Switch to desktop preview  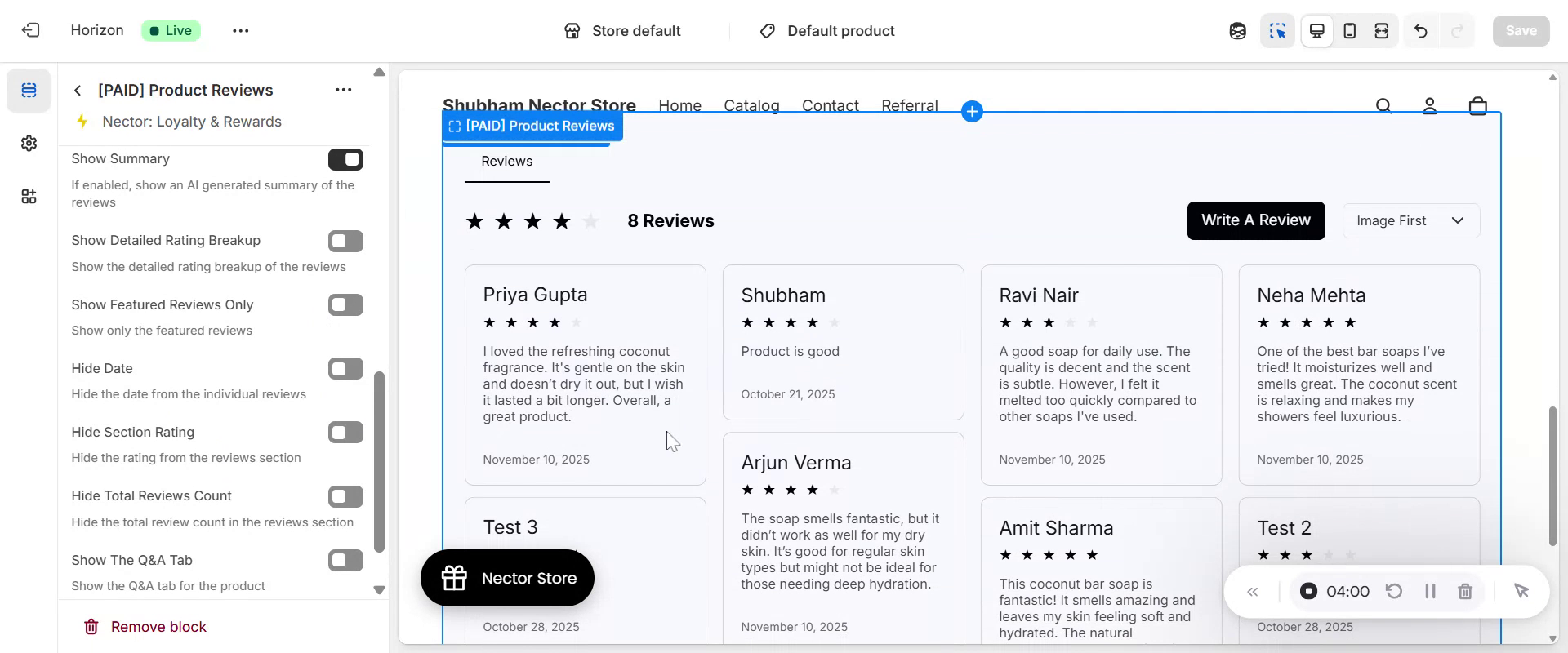1317,31
